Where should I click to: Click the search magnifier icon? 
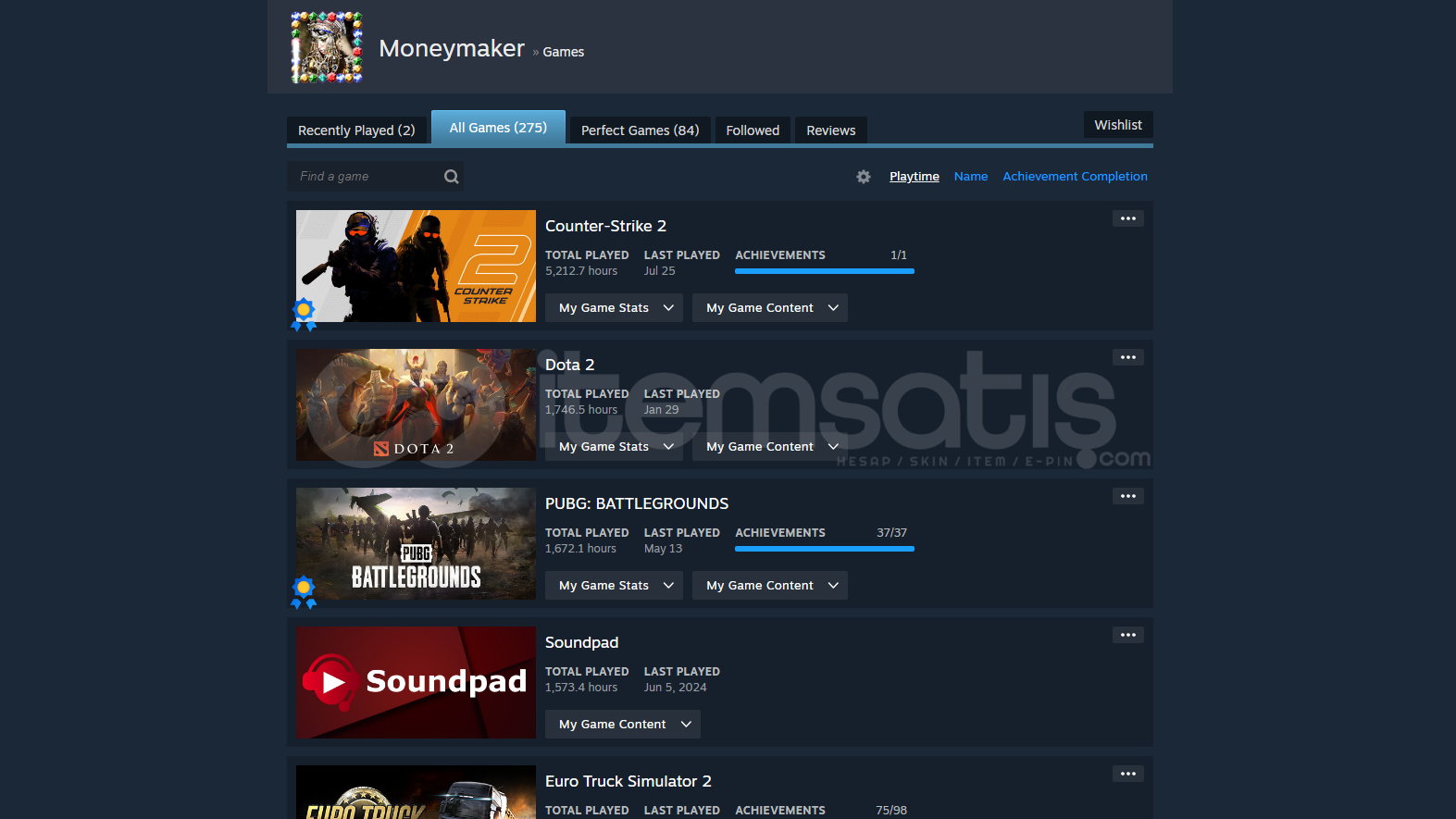(451, 177)
